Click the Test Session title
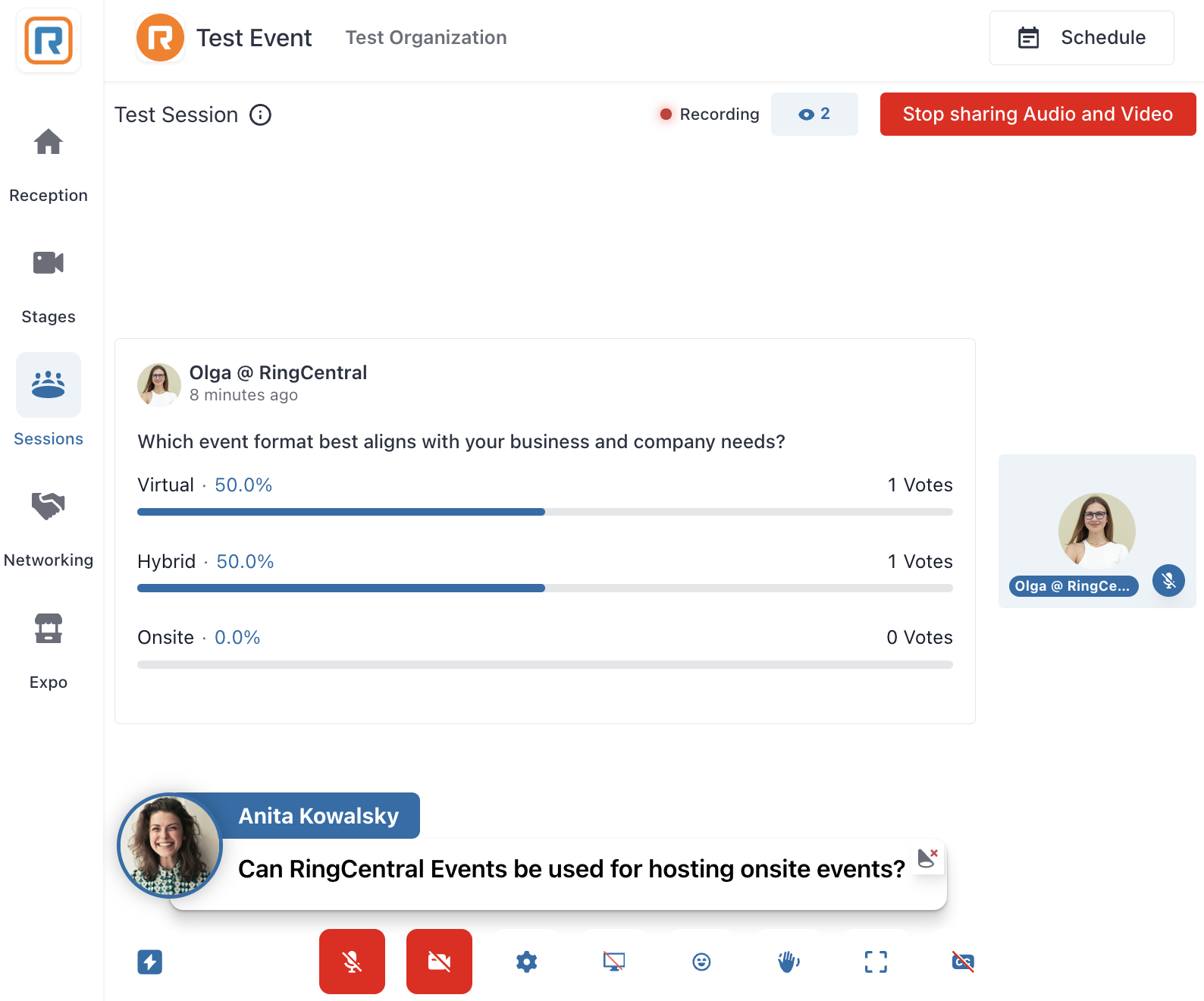1204x1001 pixels. (x=176, y=115)
